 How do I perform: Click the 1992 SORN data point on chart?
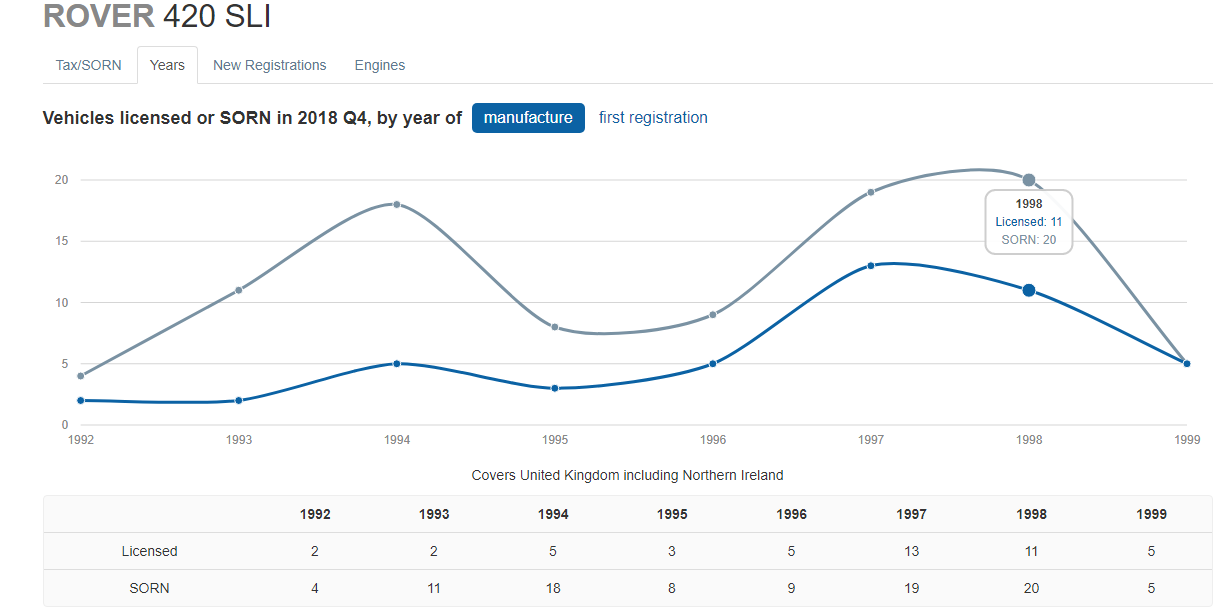81,376
